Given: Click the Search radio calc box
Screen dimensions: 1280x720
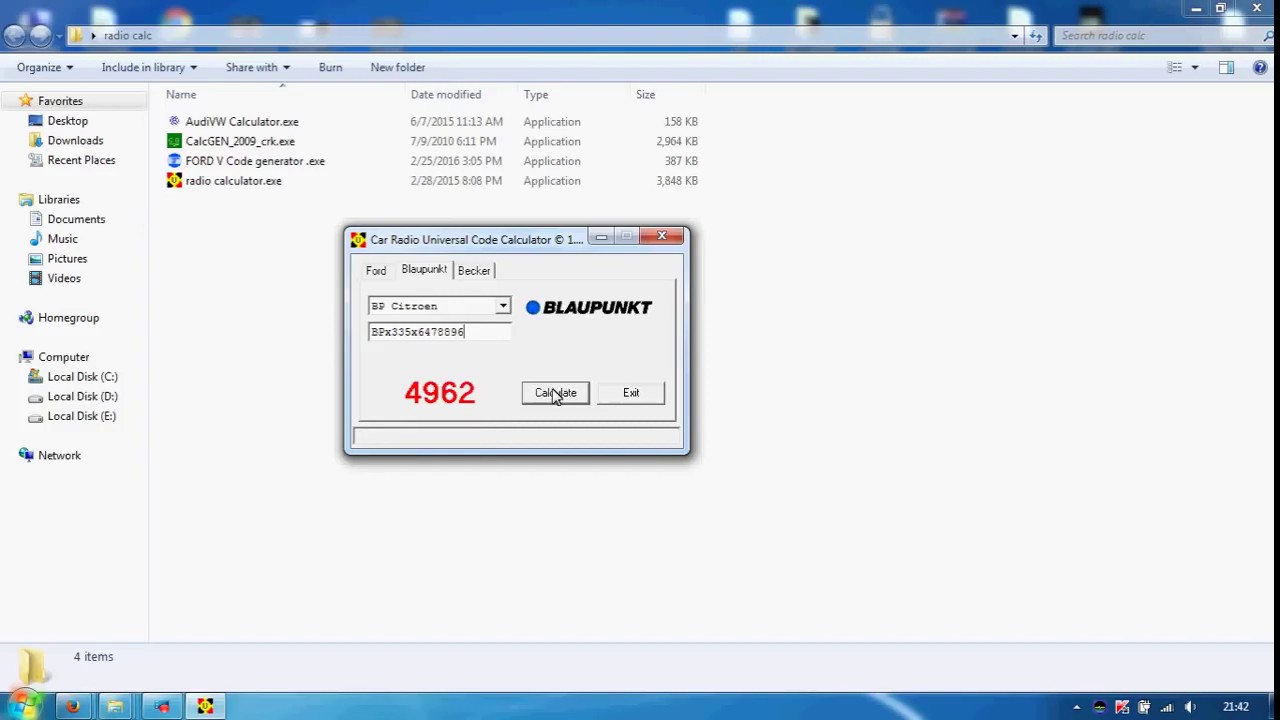Looking at the screenshot, I should point(1160,36).
